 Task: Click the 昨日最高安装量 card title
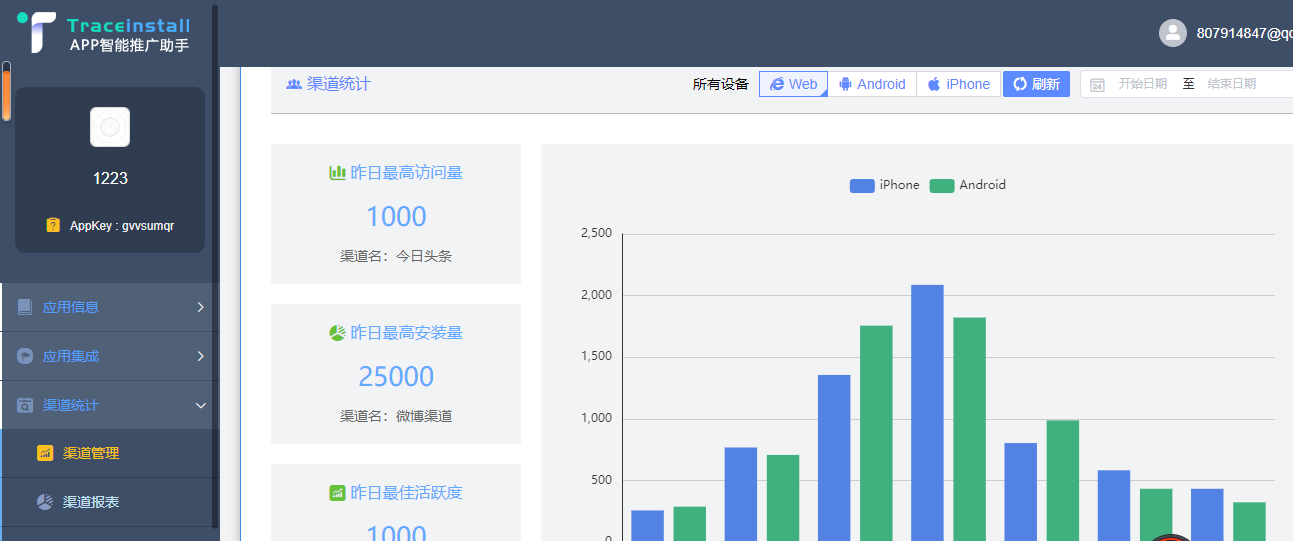pyautogui.click(x=406, y=332)
